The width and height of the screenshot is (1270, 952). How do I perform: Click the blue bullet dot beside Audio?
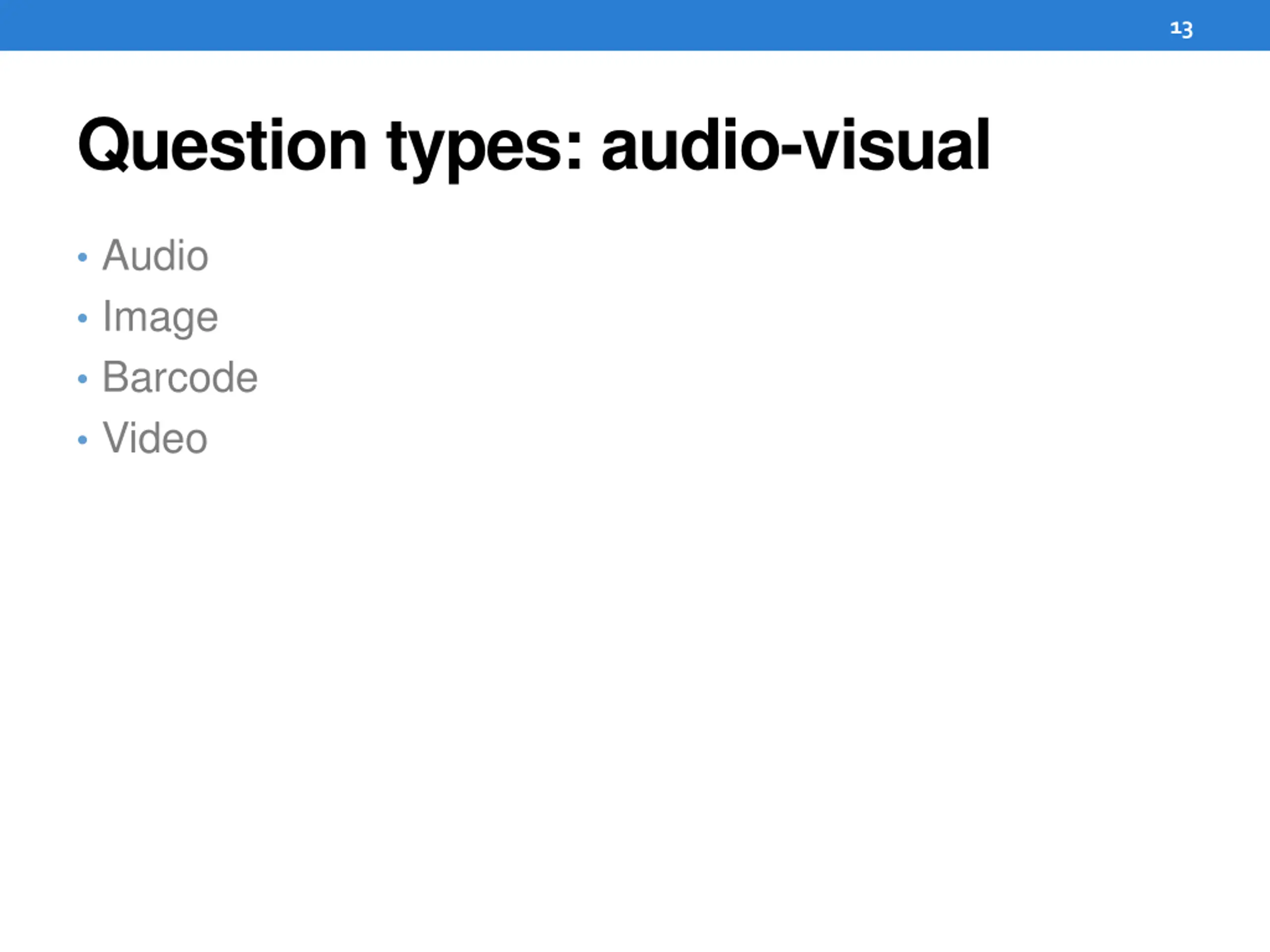tap(83, 258)
